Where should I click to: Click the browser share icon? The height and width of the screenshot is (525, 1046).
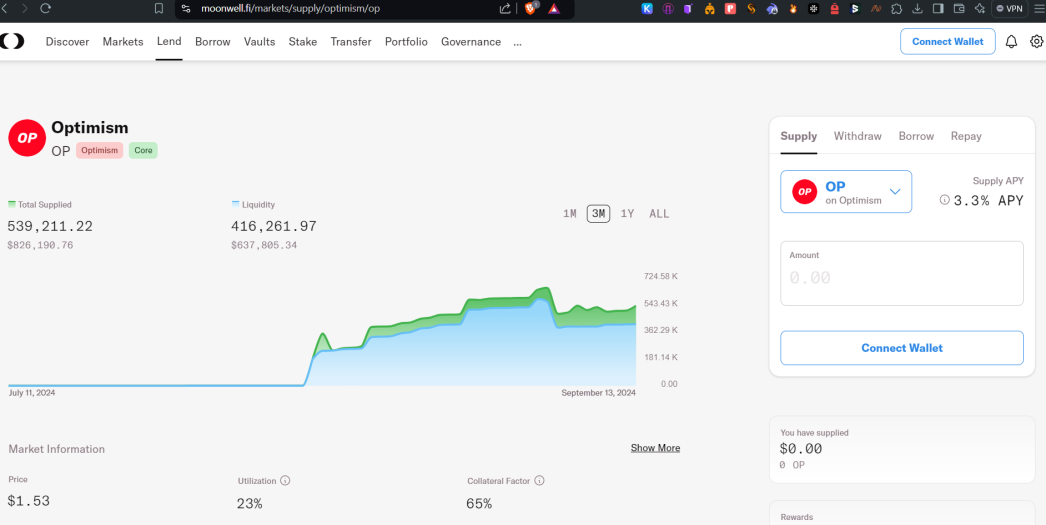[x=505, y=9]
